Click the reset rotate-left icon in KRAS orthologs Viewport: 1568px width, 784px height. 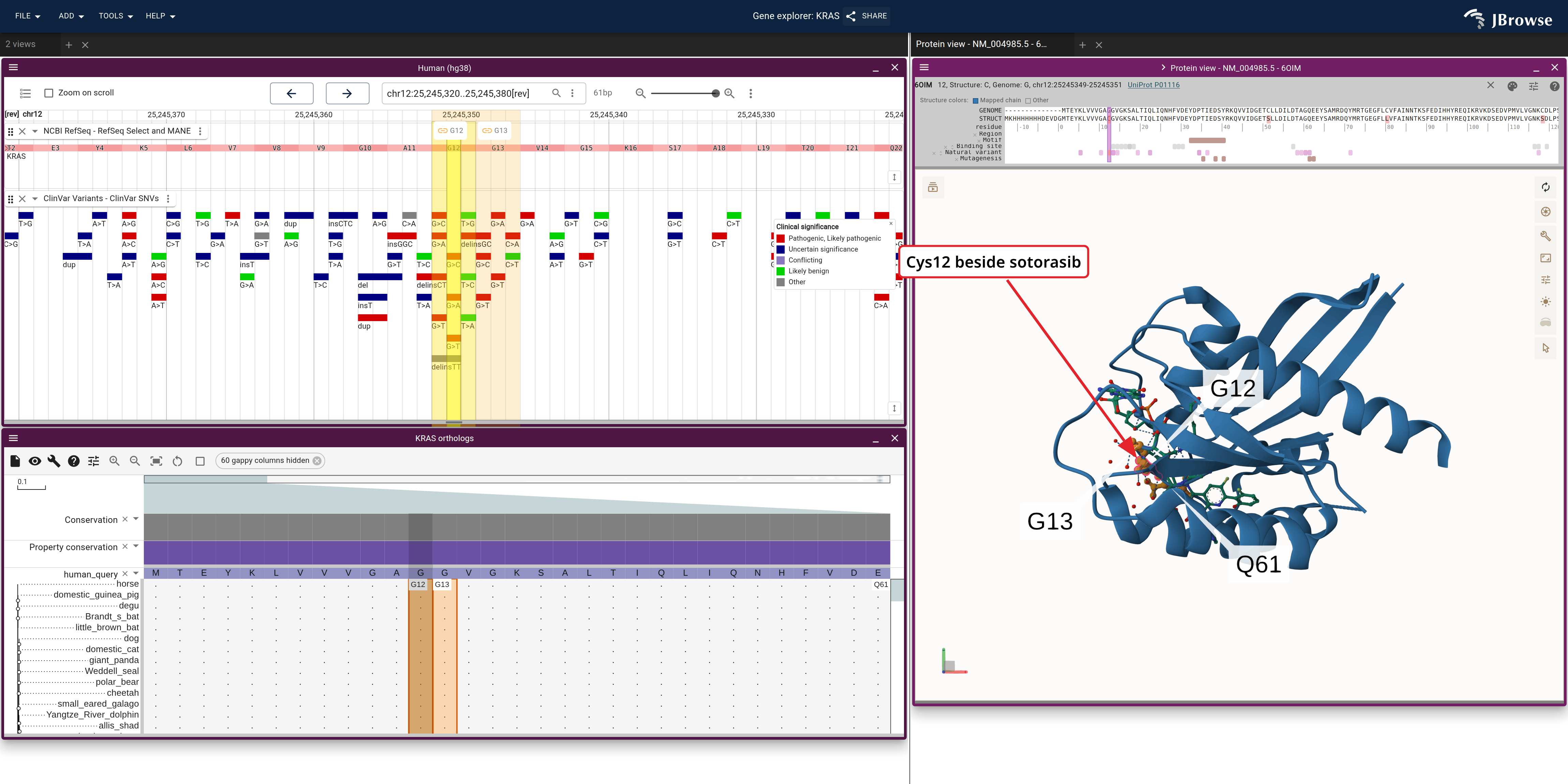pyautogui.click(x=177, y=461)
